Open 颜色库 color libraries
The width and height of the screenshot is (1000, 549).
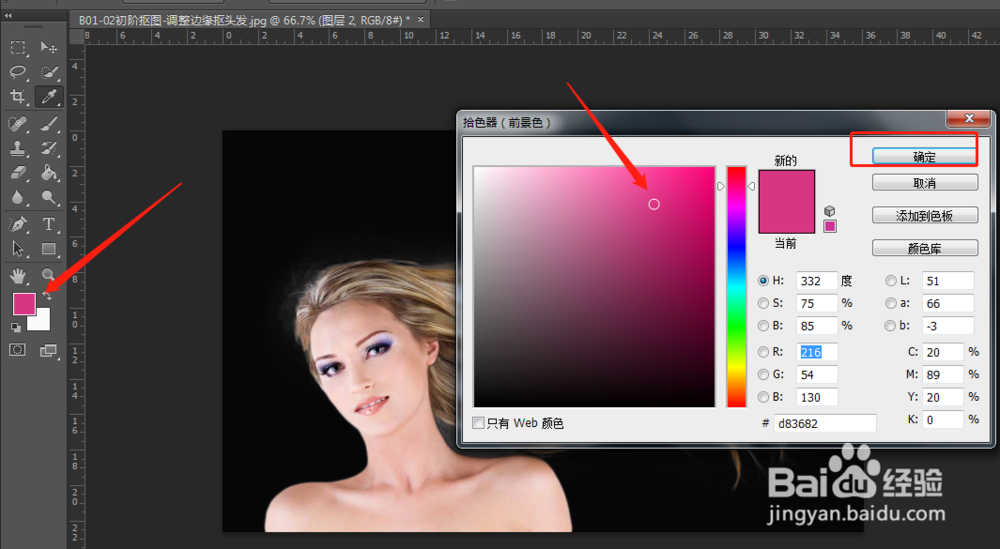click(x=925, y=248)
